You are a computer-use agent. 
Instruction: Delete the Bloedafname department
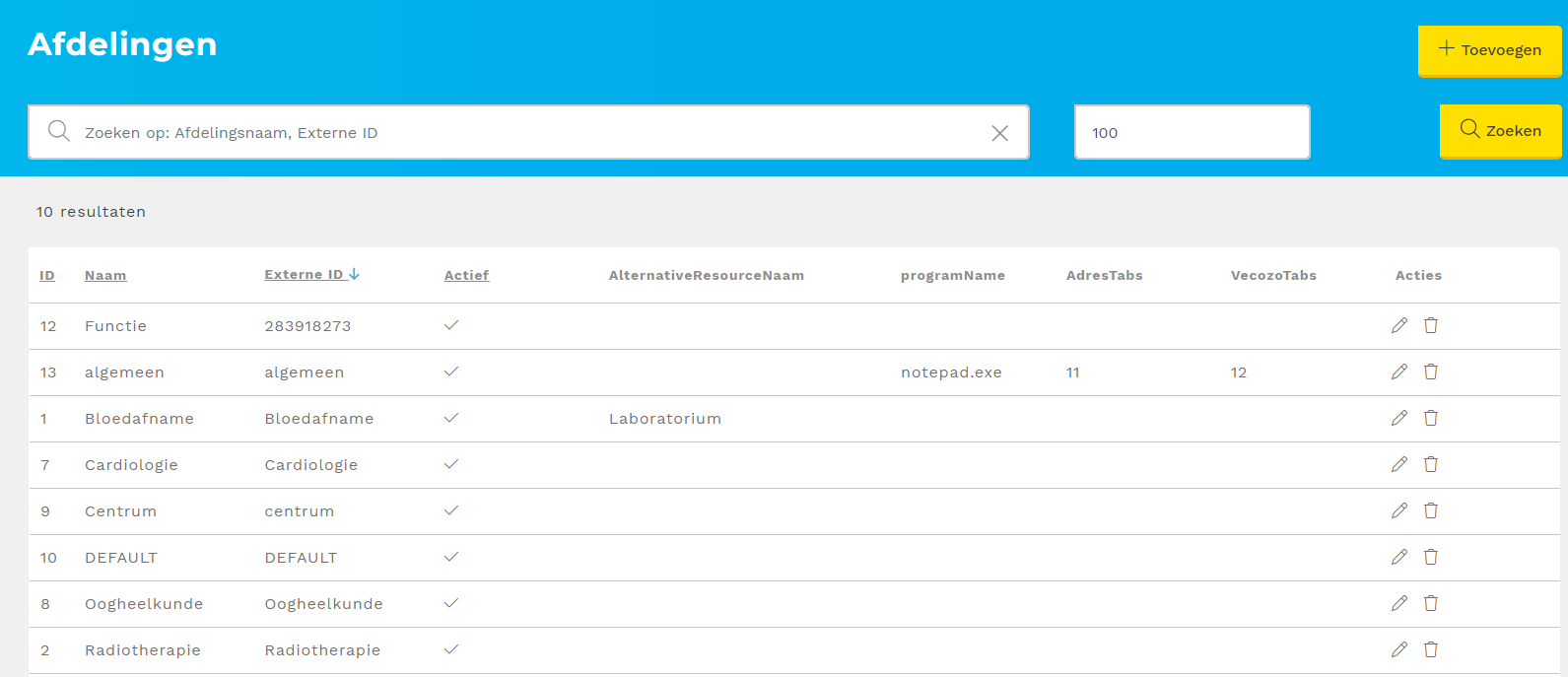(x=1431, y=418)
